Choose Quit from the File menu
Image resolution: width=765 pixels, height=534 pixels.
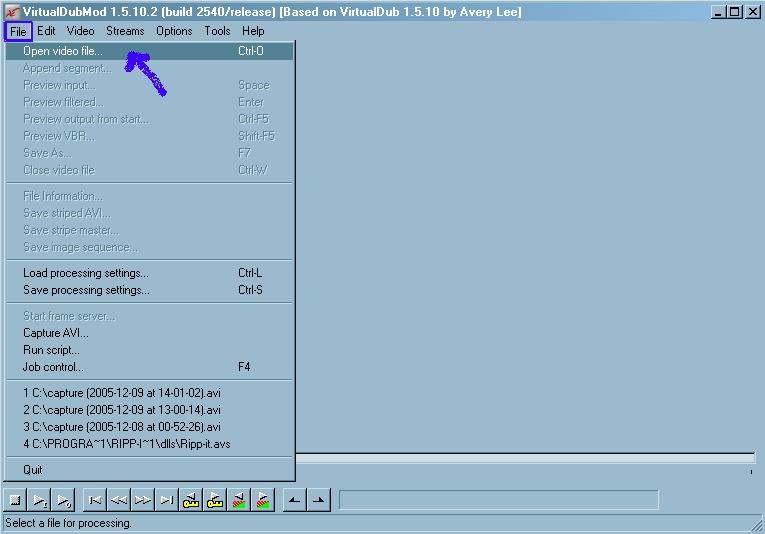coord(149,470)
